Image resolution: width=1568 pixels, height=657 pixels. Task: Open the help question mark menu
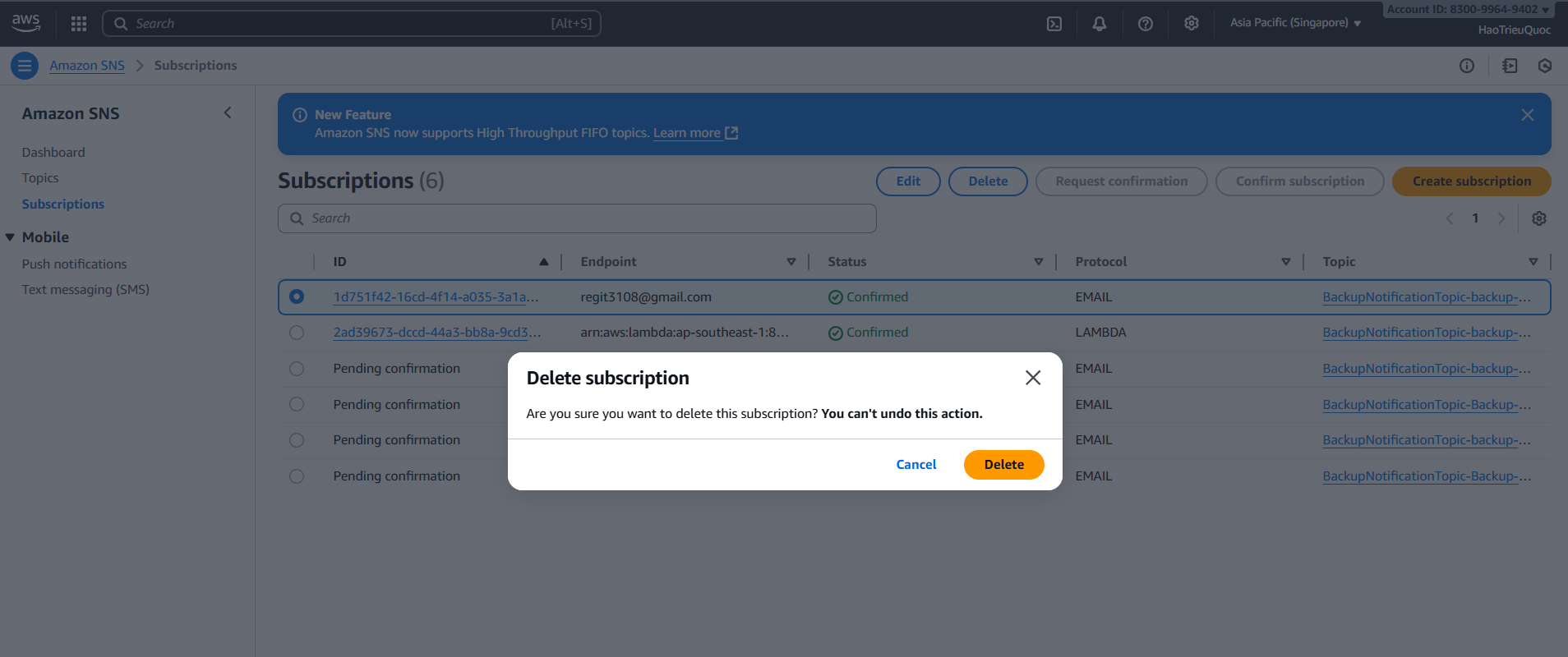coord(1146,24)
